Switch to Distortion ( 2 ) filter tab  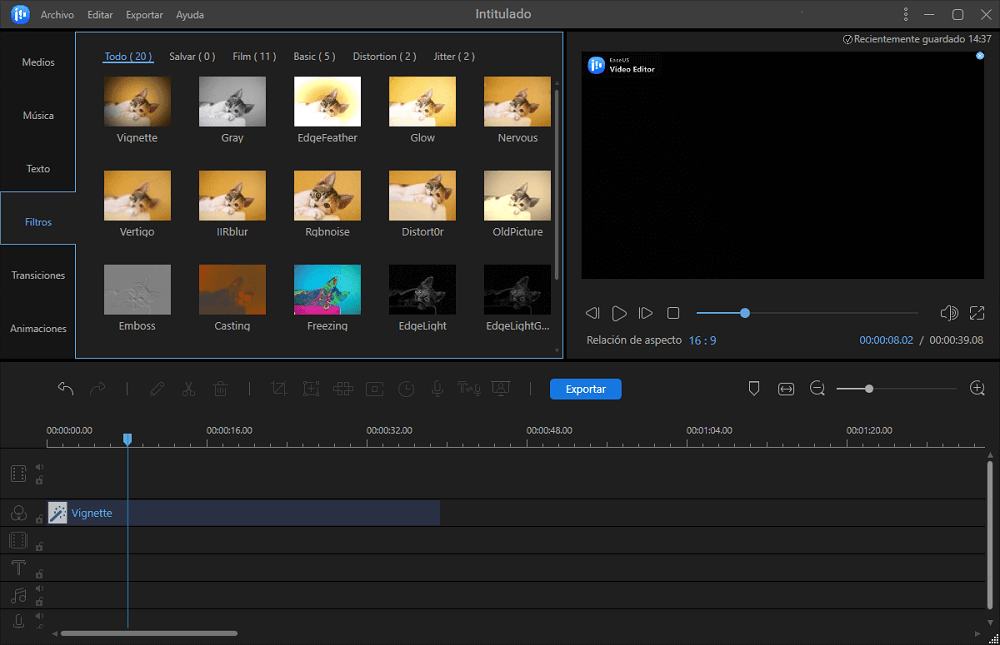(385, 56)
